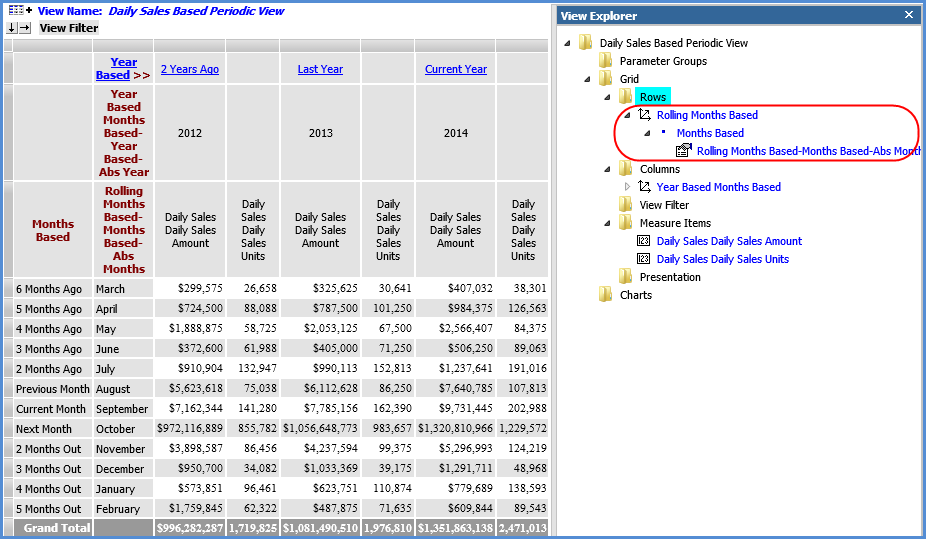Select Presentation in the tree

[670, 277]
